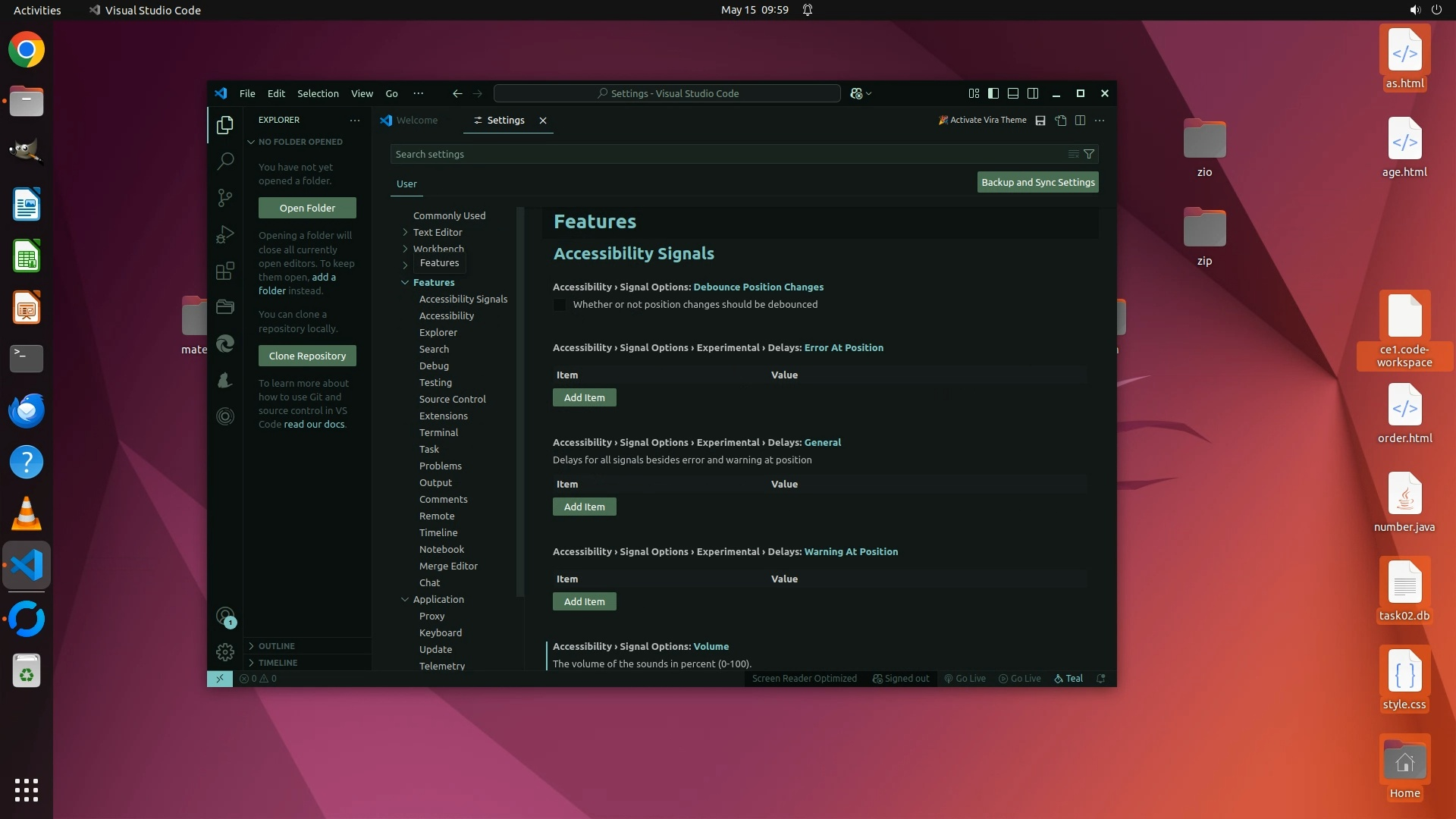The height and width of the screenshot is (819, 1456).
Task: Switch to the Welcome tab
Action: click(x=416, y=121)
